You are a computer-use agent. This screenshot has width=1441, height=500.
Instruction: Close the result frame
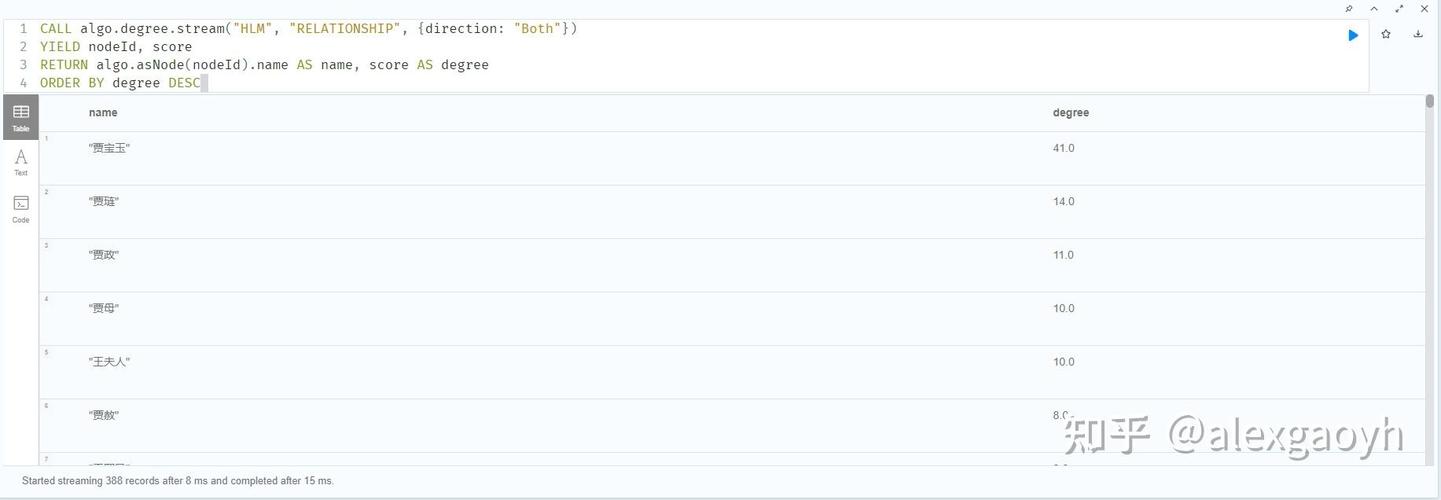(x=1425, y=9)
